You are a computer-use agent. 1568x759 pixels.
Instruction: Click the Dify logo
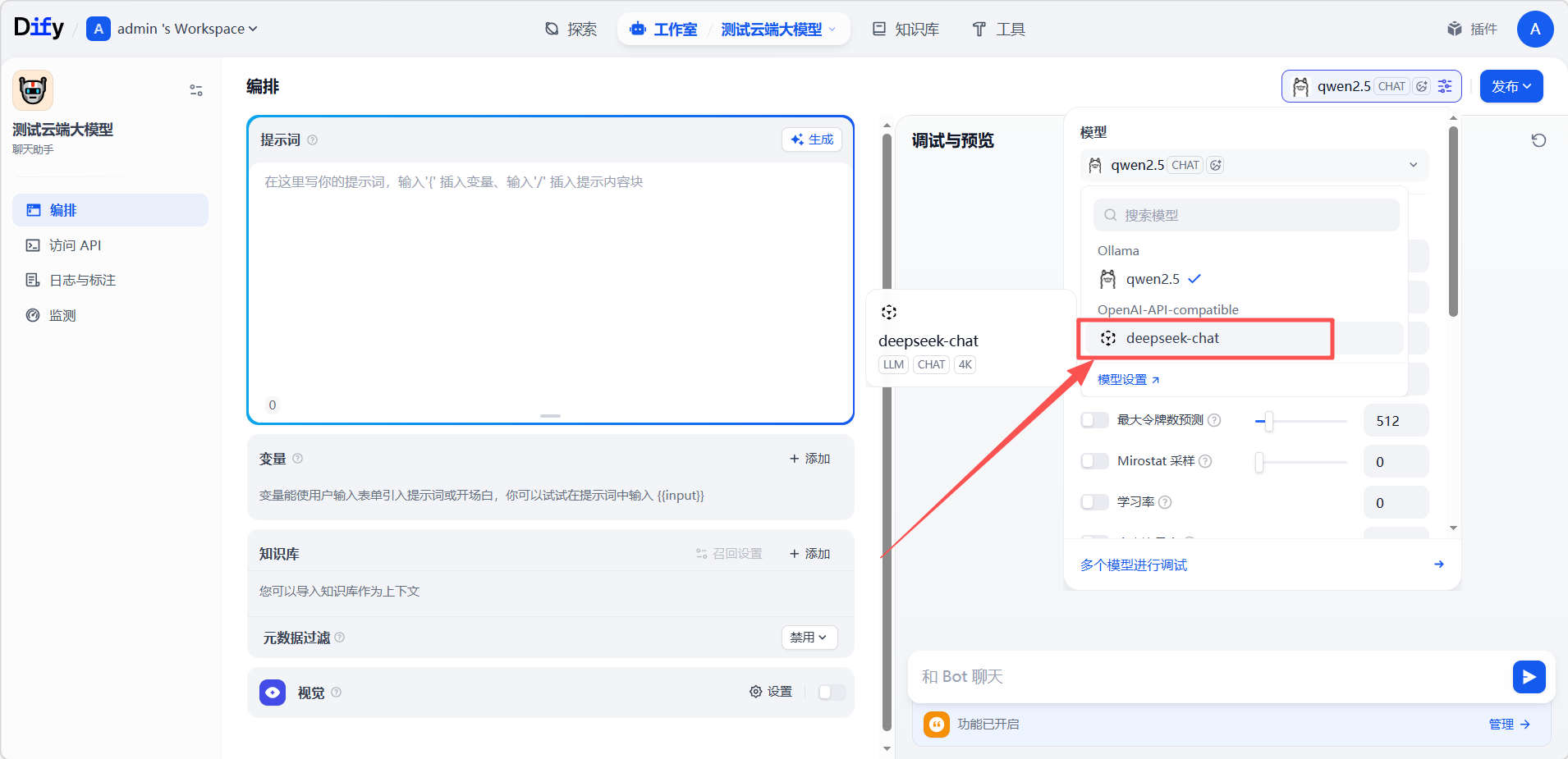point(39,28)
